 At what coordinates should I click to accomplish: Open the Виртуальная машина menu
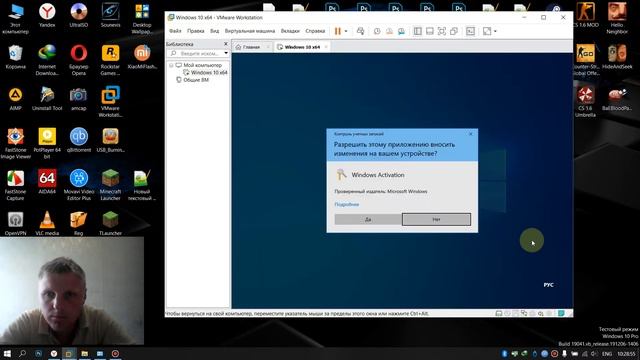(x=250, y=31)
